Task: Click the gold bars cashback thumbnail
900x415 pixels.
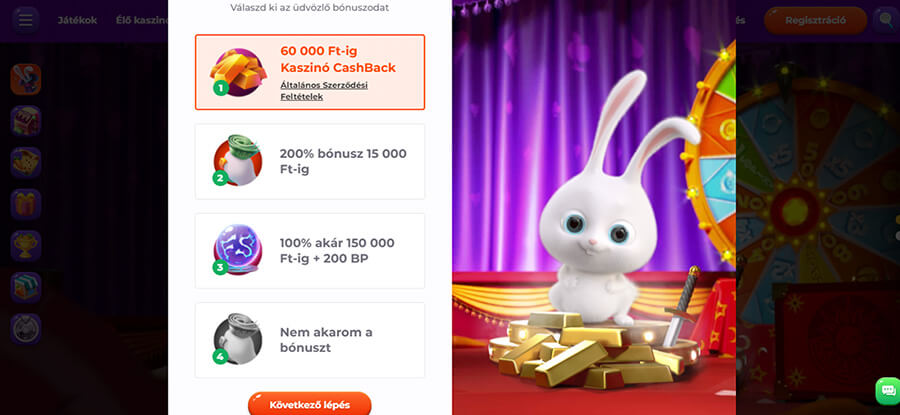Action: click(238, 72)
